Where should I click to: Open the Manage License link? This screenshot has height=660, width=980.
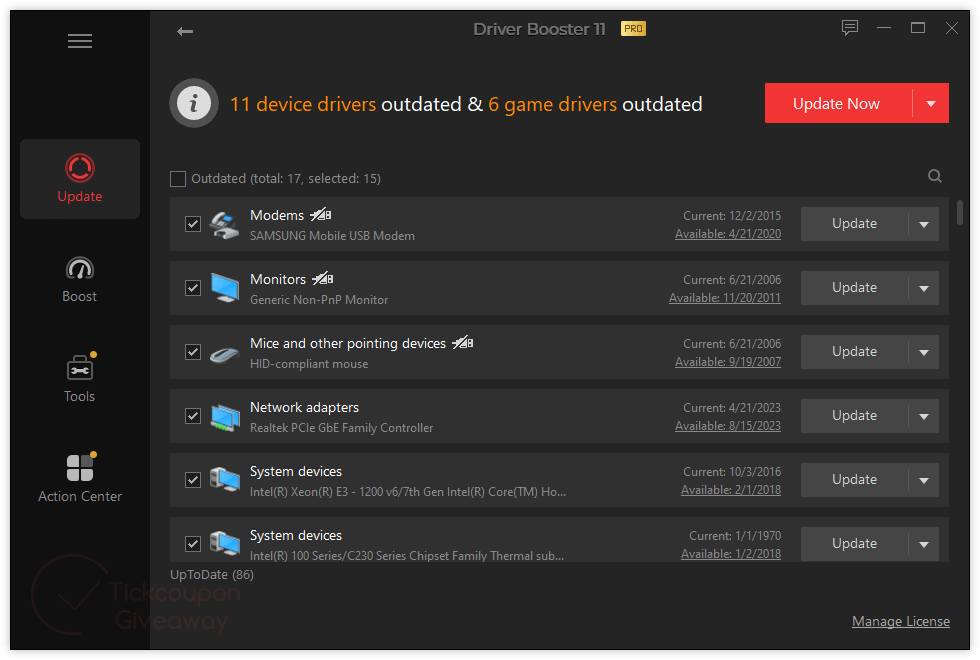coord(900,621)
